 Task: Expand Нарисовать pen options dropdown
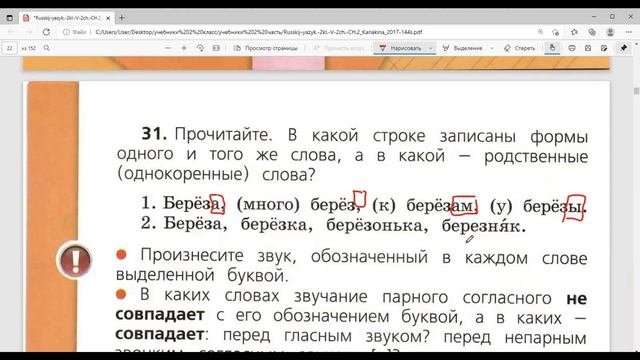(430, 48)
